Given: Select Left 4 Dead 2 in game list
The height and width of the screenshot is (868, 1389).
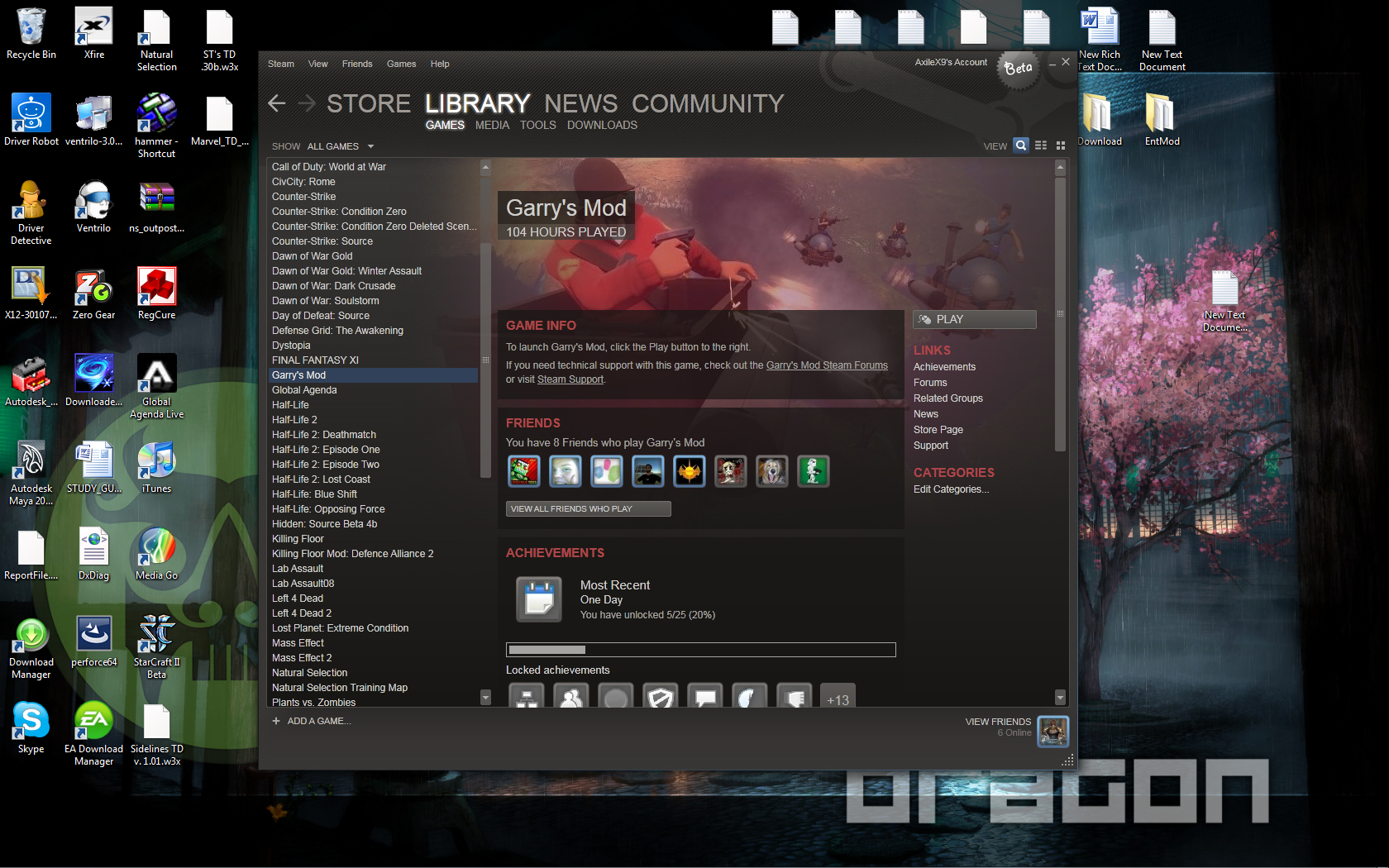Looking at the screenshot, I should point(302,613).
